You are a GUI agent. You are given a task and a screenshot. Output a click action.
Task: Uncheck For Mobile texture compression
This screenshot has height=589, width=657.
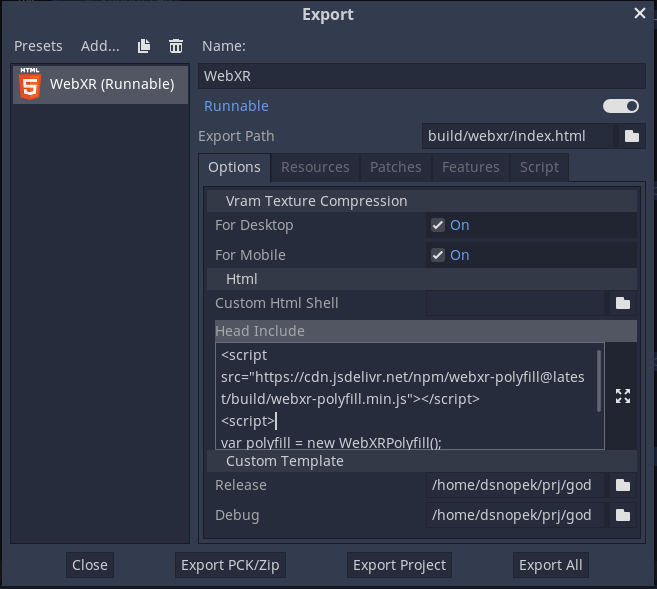tap(438, 255)
